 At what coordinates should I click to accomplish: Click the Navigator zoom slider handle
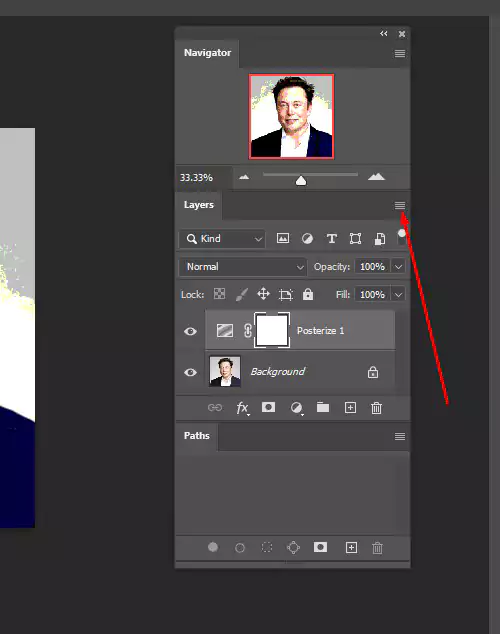301,180
